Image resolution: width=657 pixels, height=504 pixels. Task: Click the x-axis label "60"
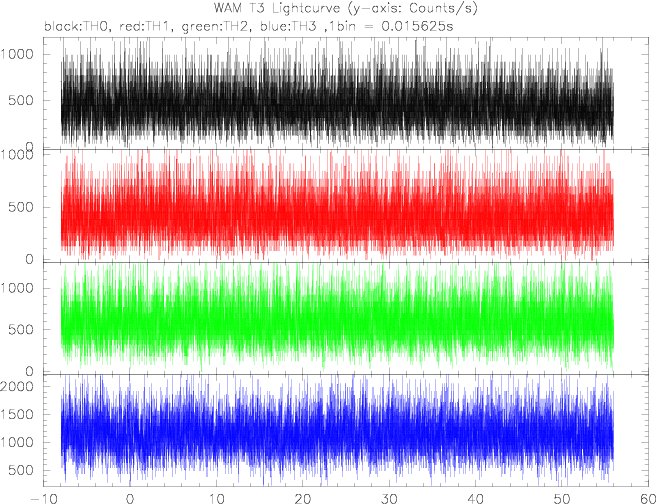coord(648,499)
